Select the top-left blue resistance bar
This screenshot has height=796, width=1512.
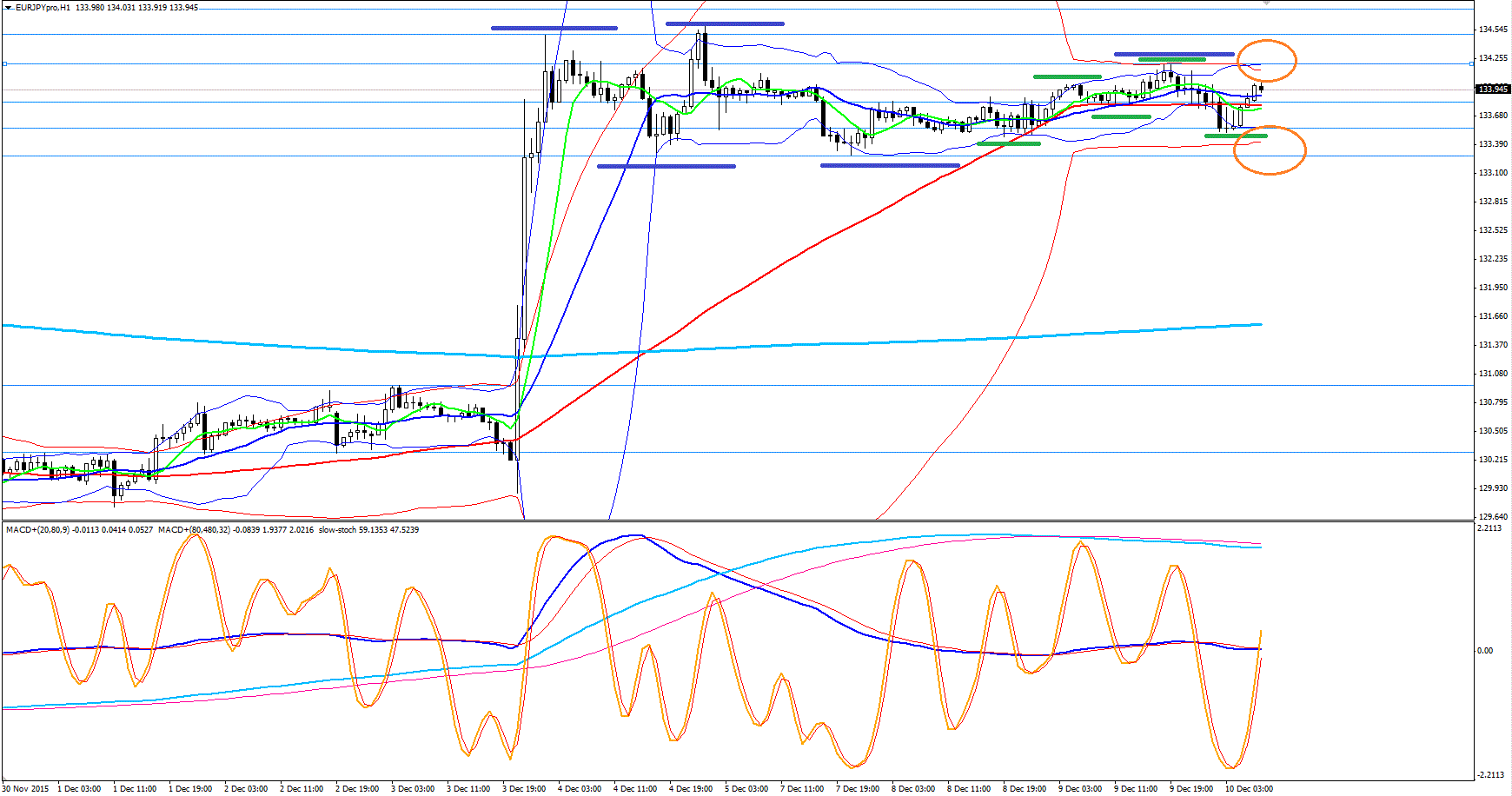click(554, 28)
